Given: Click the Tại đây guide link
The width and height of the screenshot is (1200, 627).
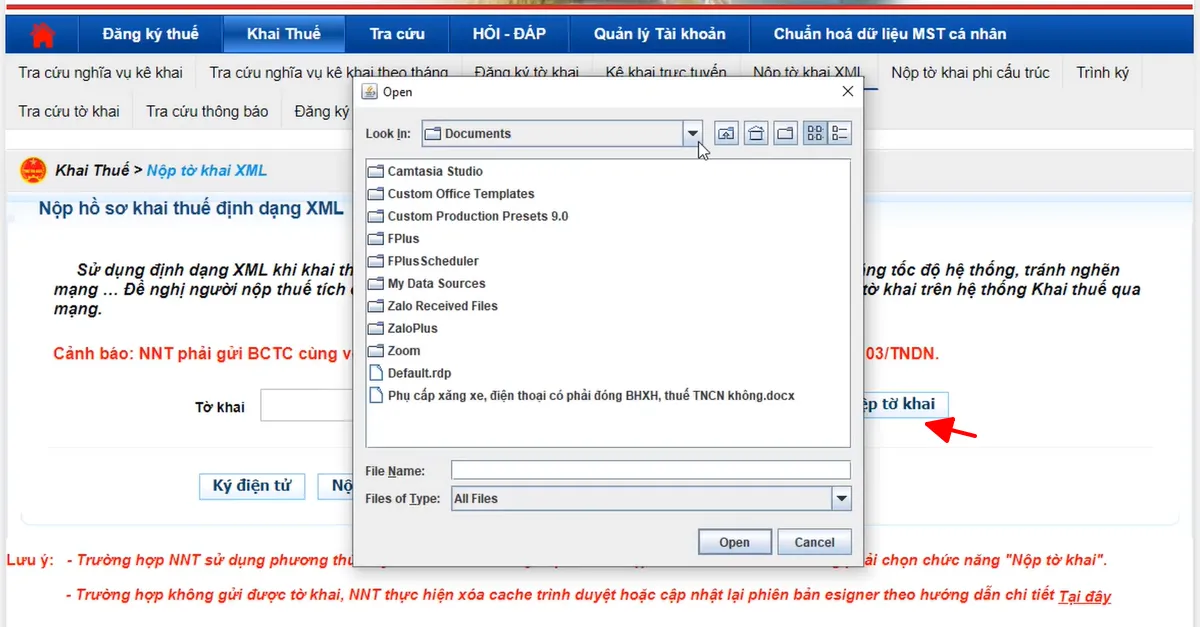Looking at the screenshot, I should coord(1084,596).
